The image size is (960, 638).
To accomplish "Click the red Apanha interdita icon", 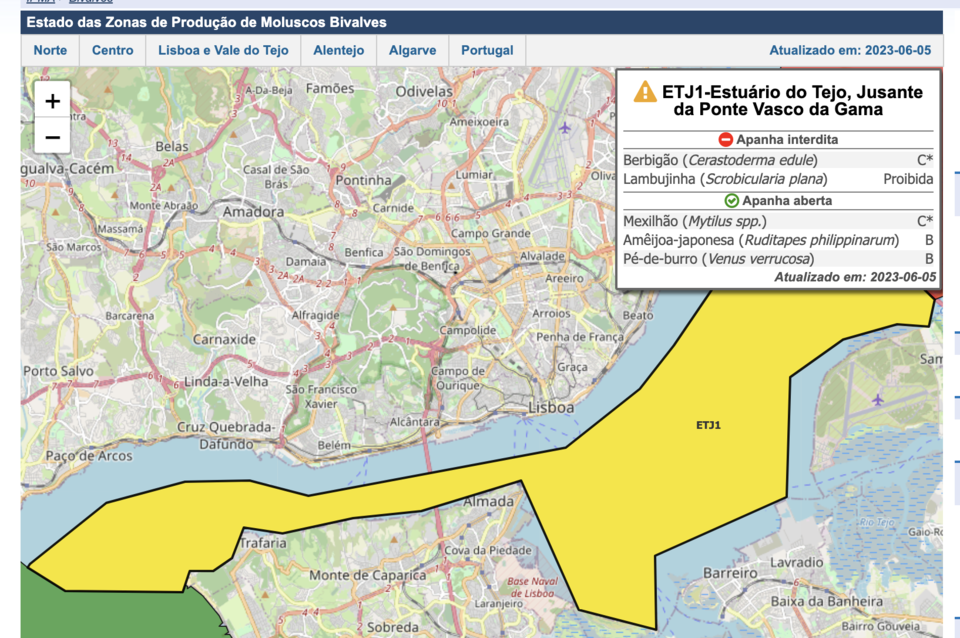I will click(x=726, y=140).
